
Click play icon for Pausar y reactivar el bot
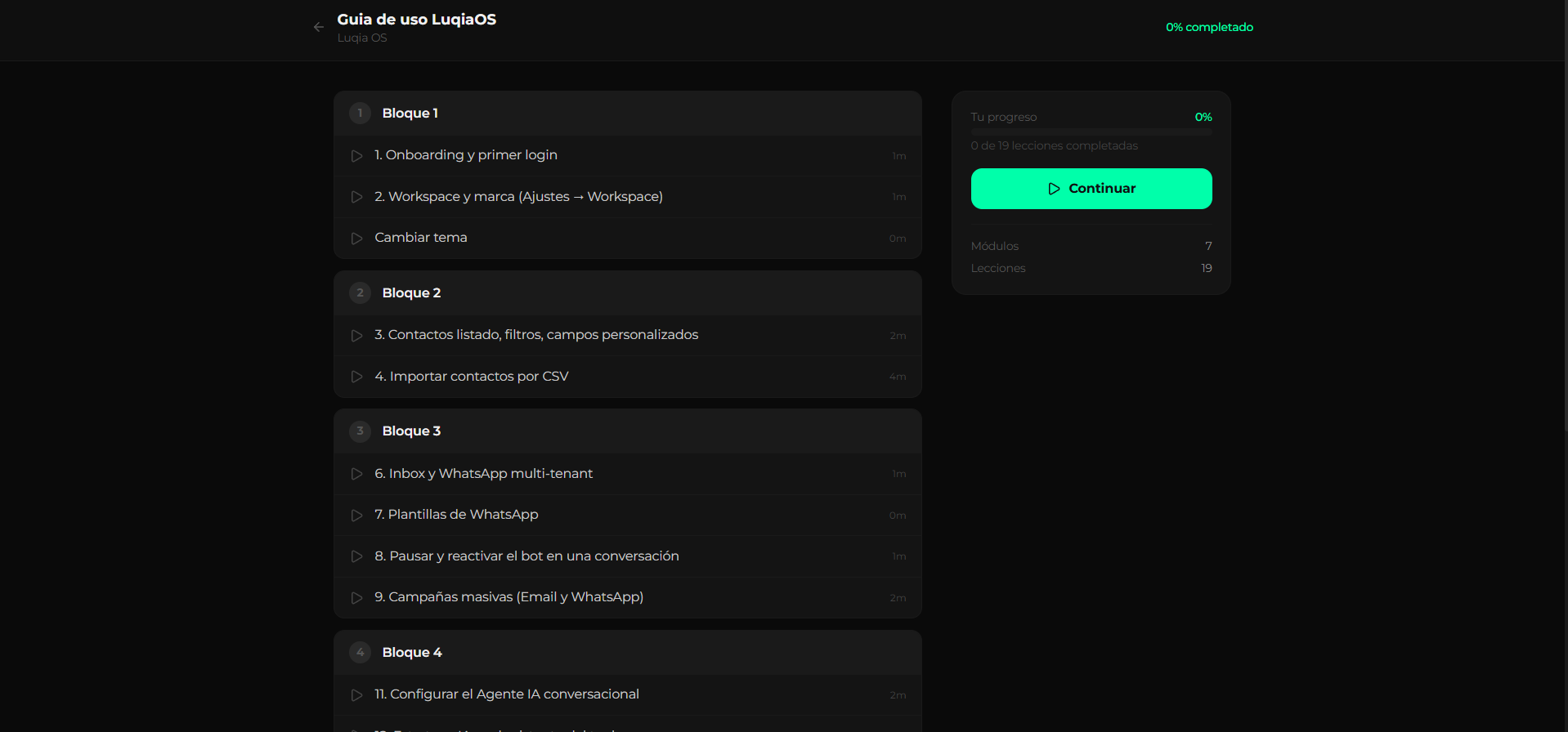[356, 556]
